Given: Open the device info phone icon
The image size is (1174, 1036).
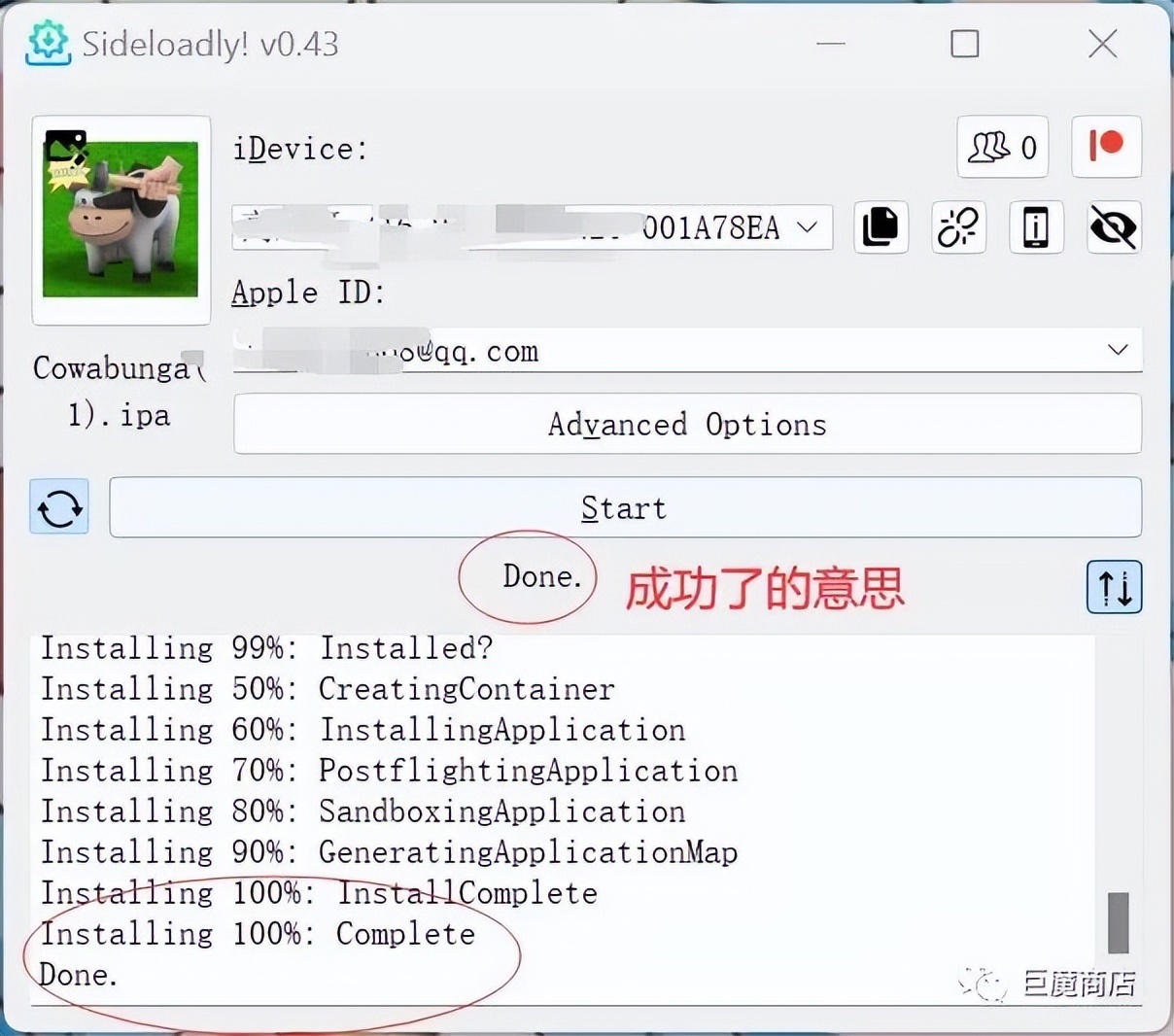Looking at the screenshot, I should pyautogui.click(x=1036, y=227).
